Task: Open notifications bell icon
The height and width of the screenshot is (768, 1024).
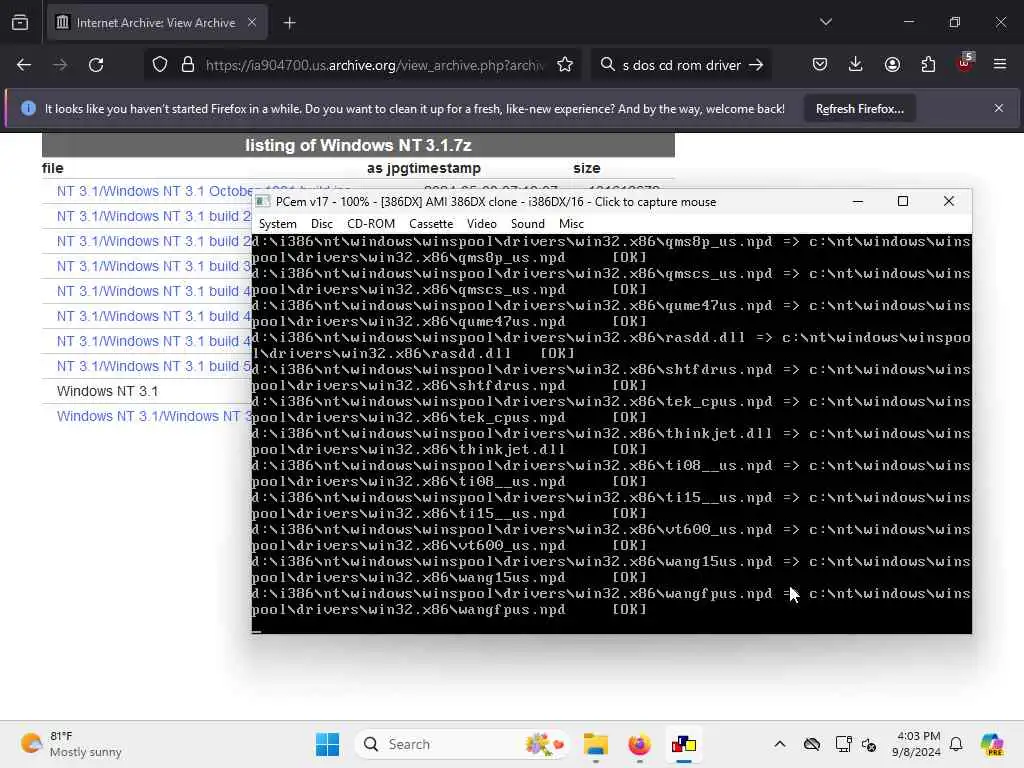Action: (956, 744)
